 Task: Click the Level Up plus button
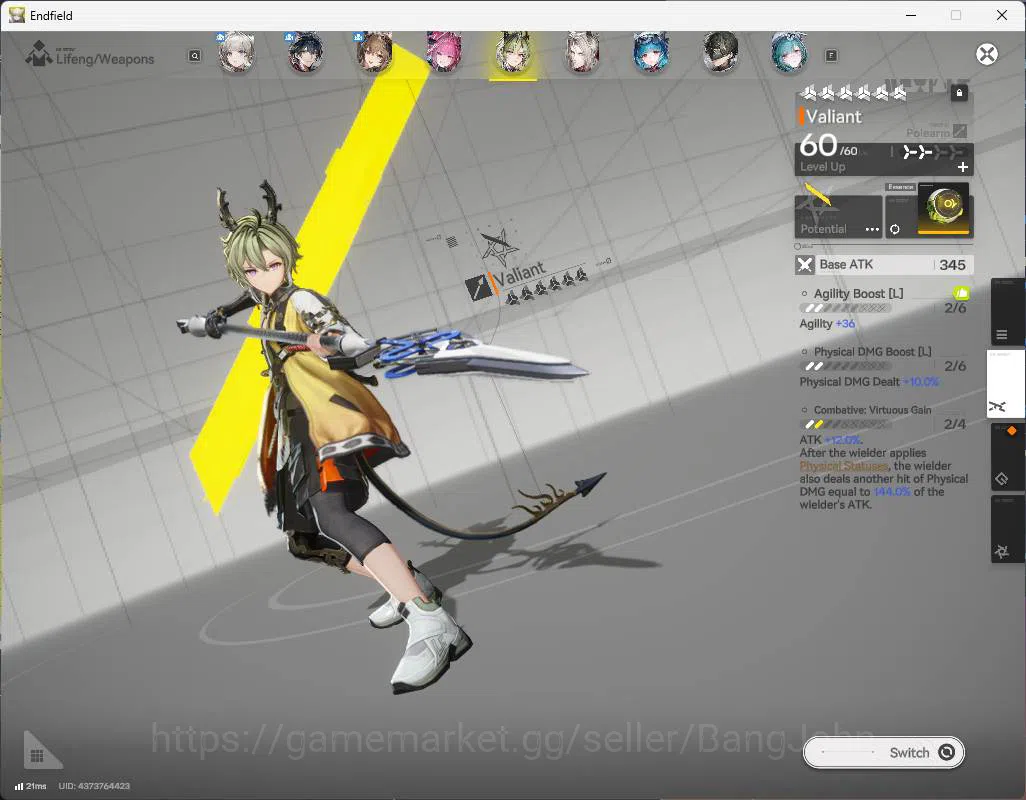(963, 167)
